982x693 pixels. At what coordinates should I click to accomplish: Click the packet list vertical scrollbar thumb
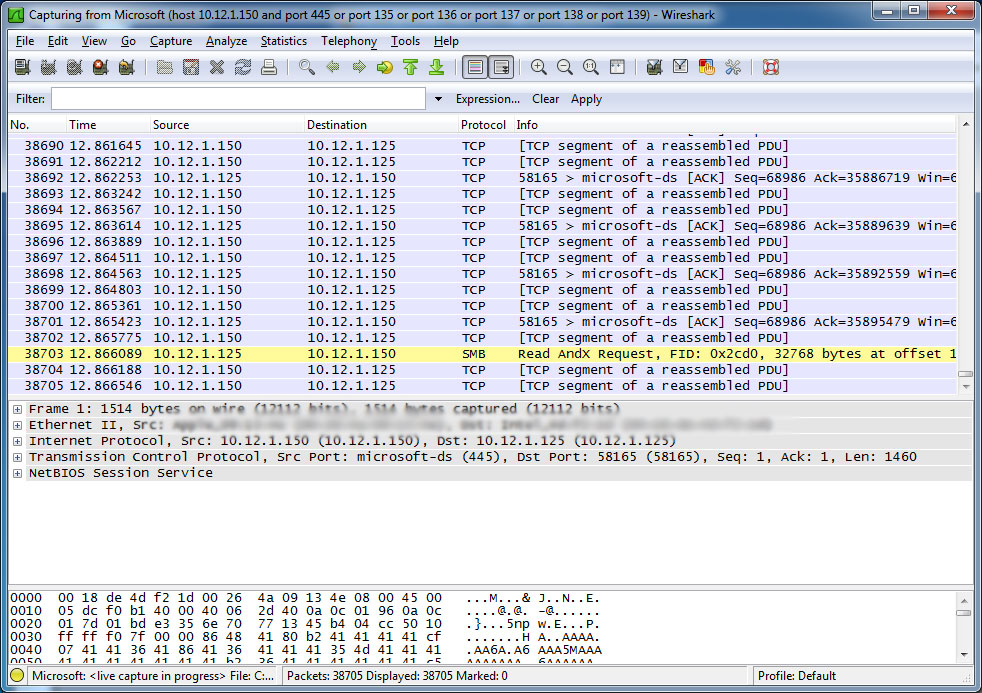(965, 374)
